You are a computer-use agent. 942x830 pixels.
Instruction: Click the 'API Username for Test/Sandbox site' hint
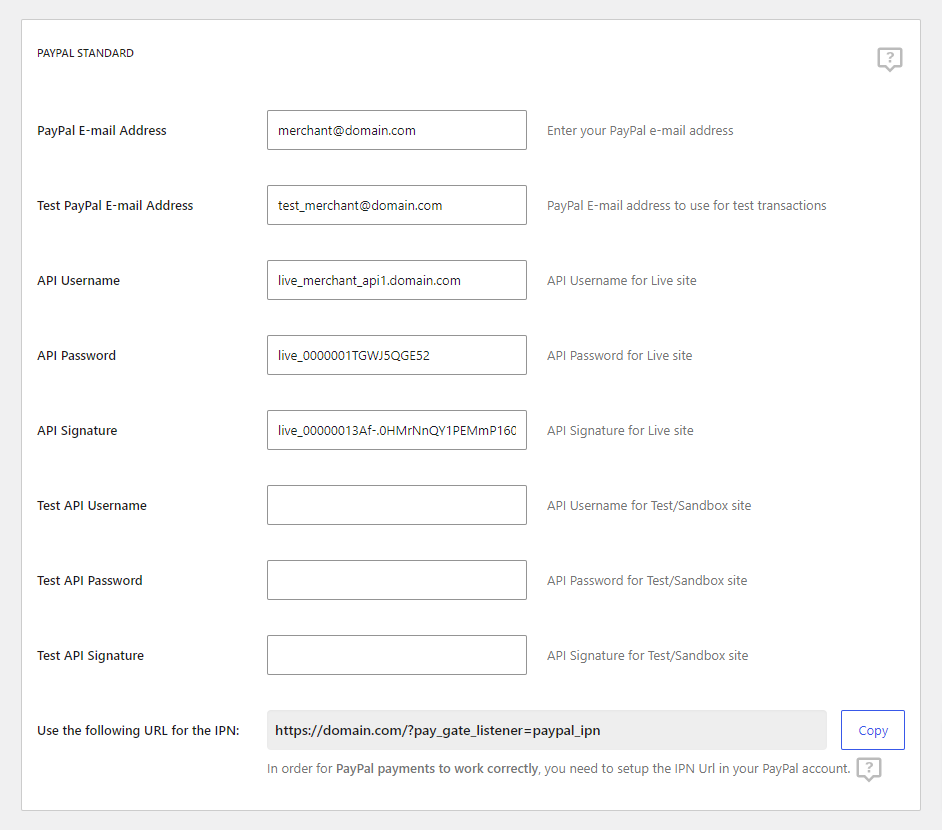point(649,506)
